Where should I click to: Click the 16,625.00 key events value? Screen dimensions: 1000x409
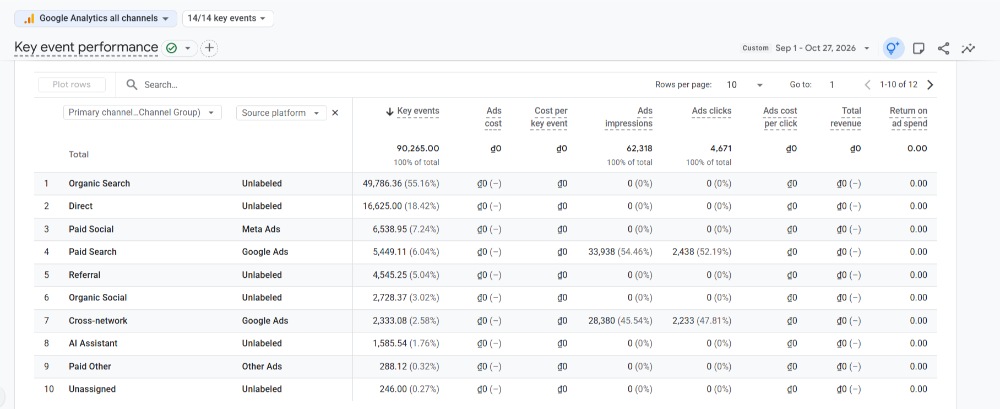[385, 207]
